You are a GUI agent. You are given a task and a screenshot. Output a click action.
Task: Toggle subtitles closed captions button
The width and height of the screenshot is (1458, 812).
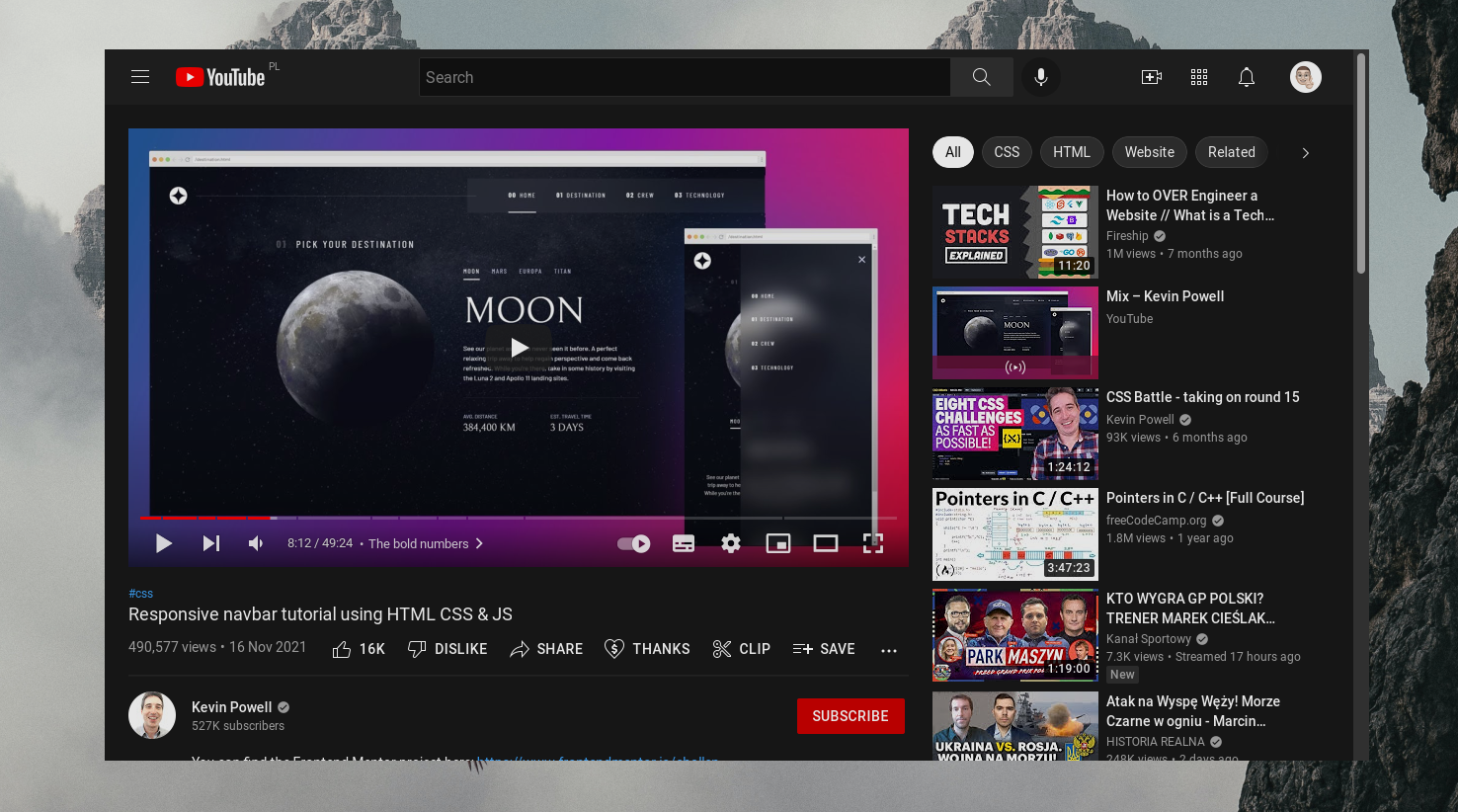pyautogui.click(x=684, y=543)
